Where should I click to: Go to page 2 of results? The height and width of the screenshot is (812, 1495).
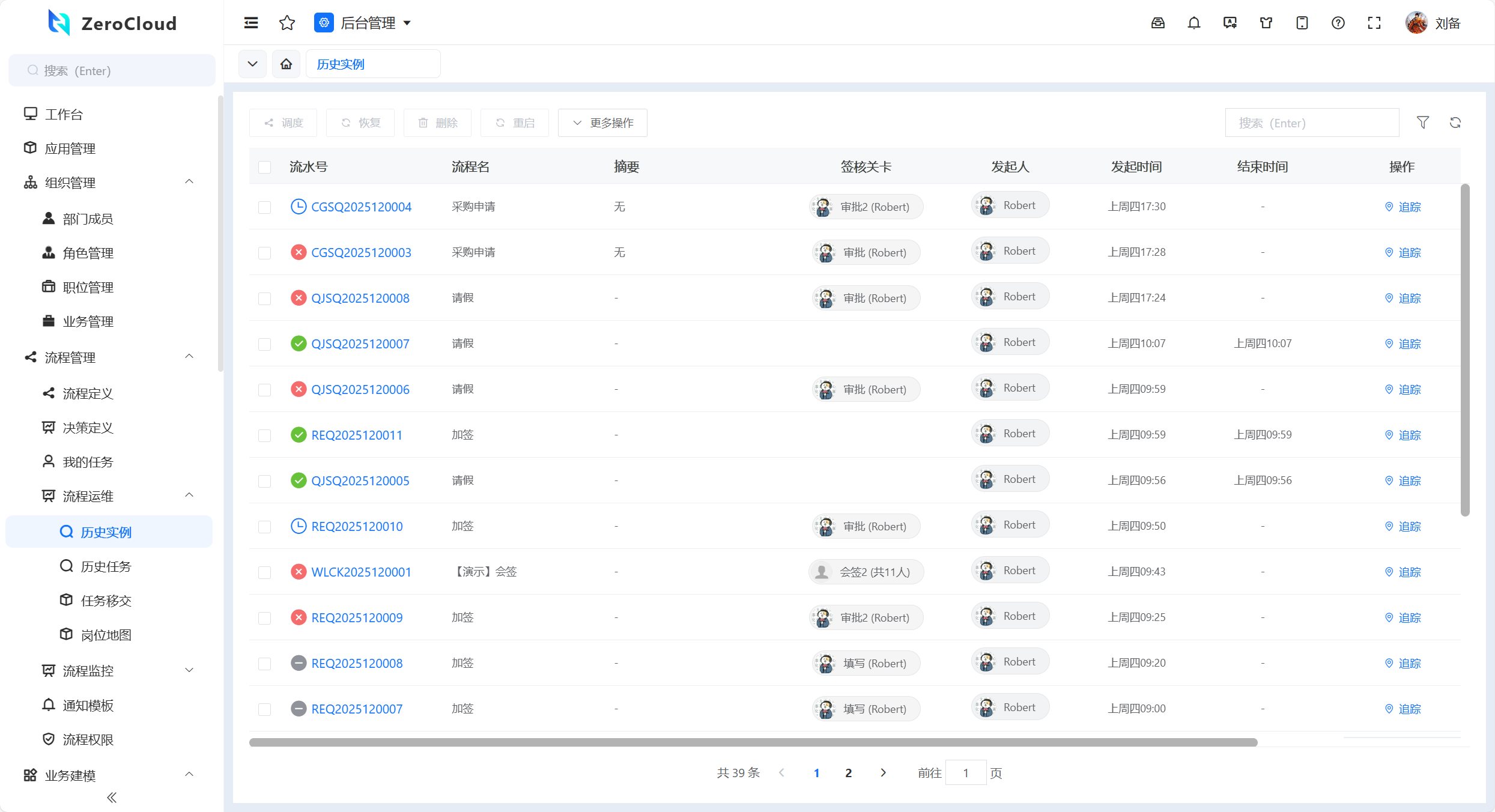[848, 773]
